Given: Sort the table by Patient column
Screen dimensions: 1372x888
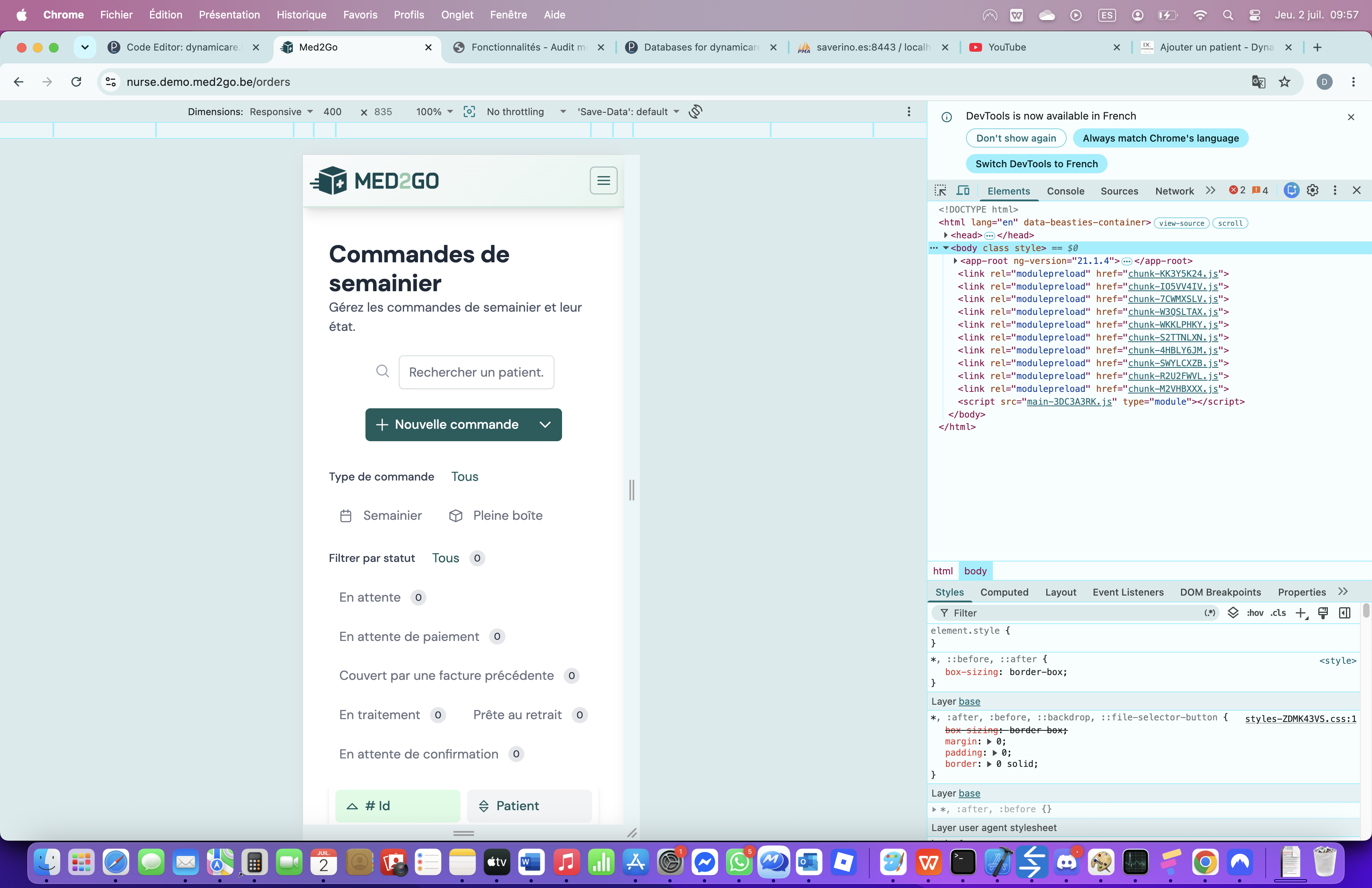Looking at the screenshot, I should [x=529, y=806].
